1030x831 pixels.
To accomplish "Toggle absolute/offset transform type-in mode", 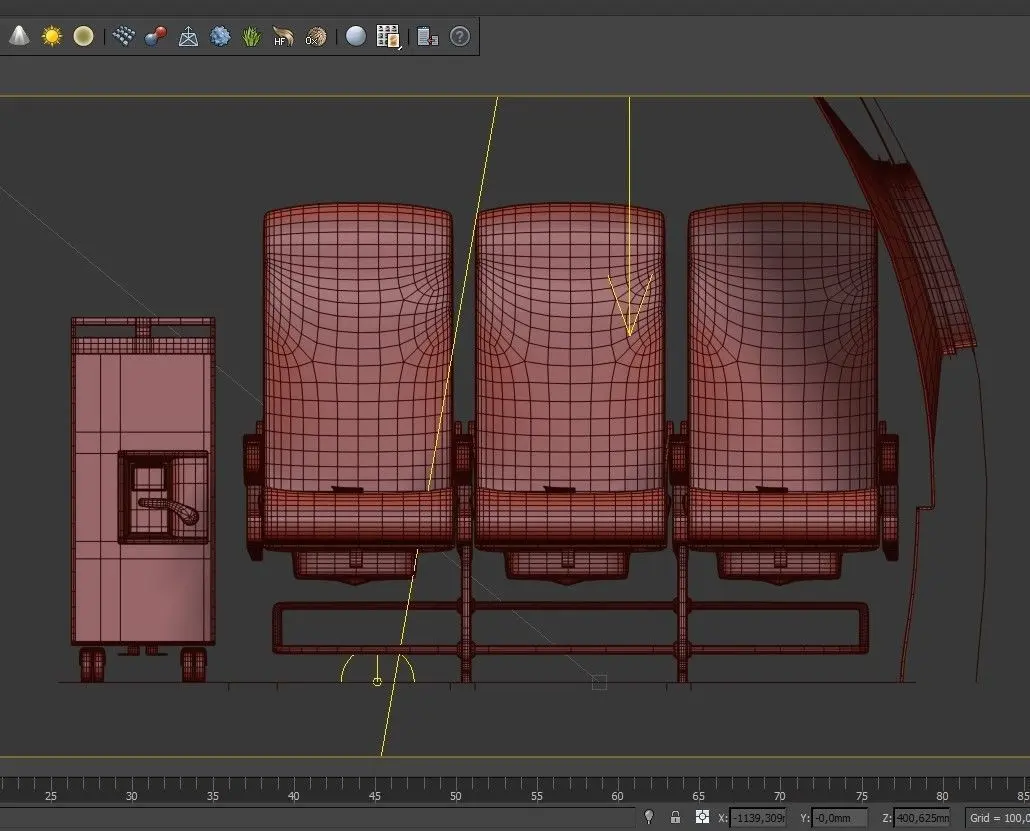I will coord(703,818).
